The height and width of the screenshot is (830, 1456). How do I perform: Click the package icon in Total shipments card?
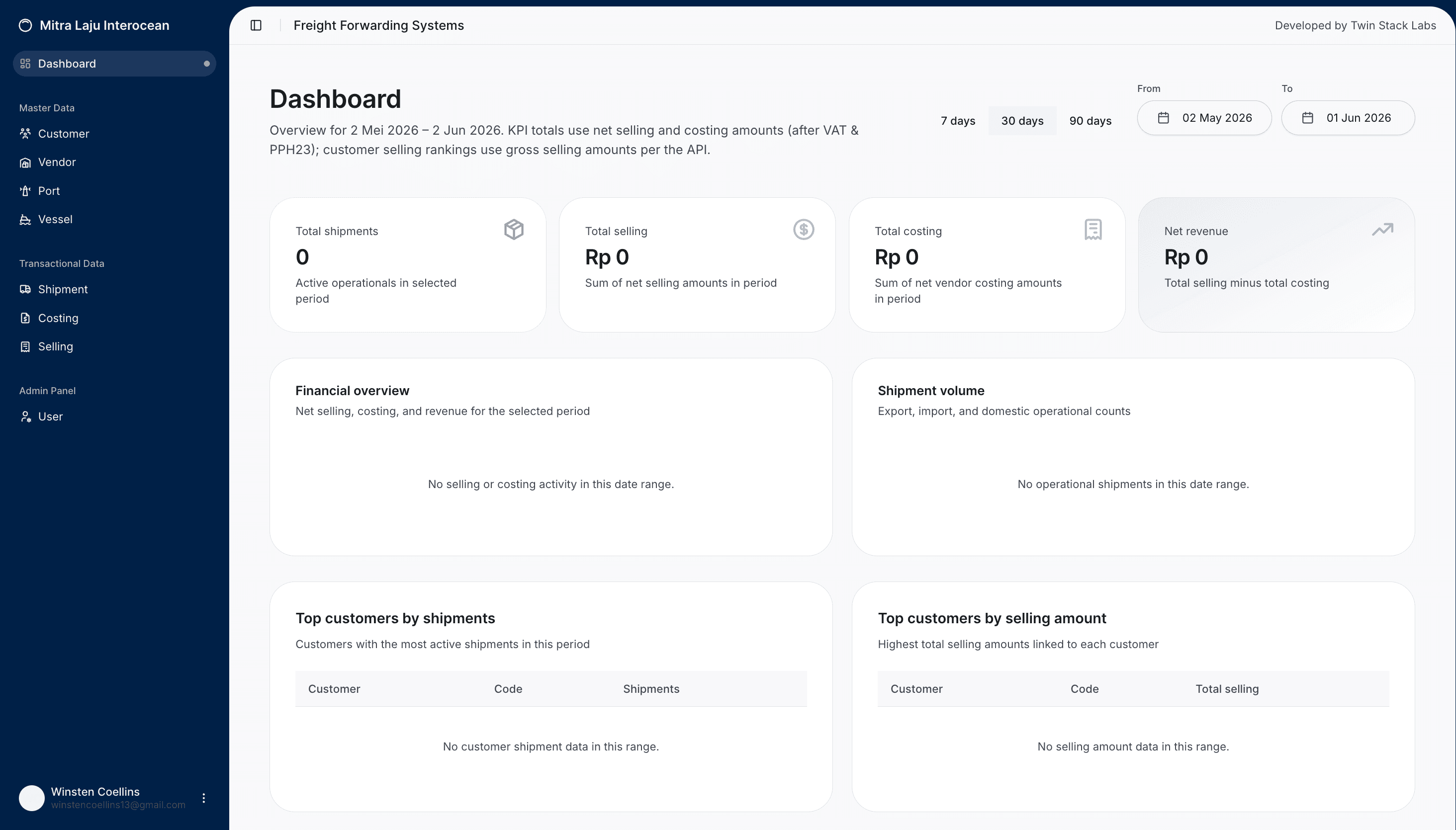coord(514,229)
